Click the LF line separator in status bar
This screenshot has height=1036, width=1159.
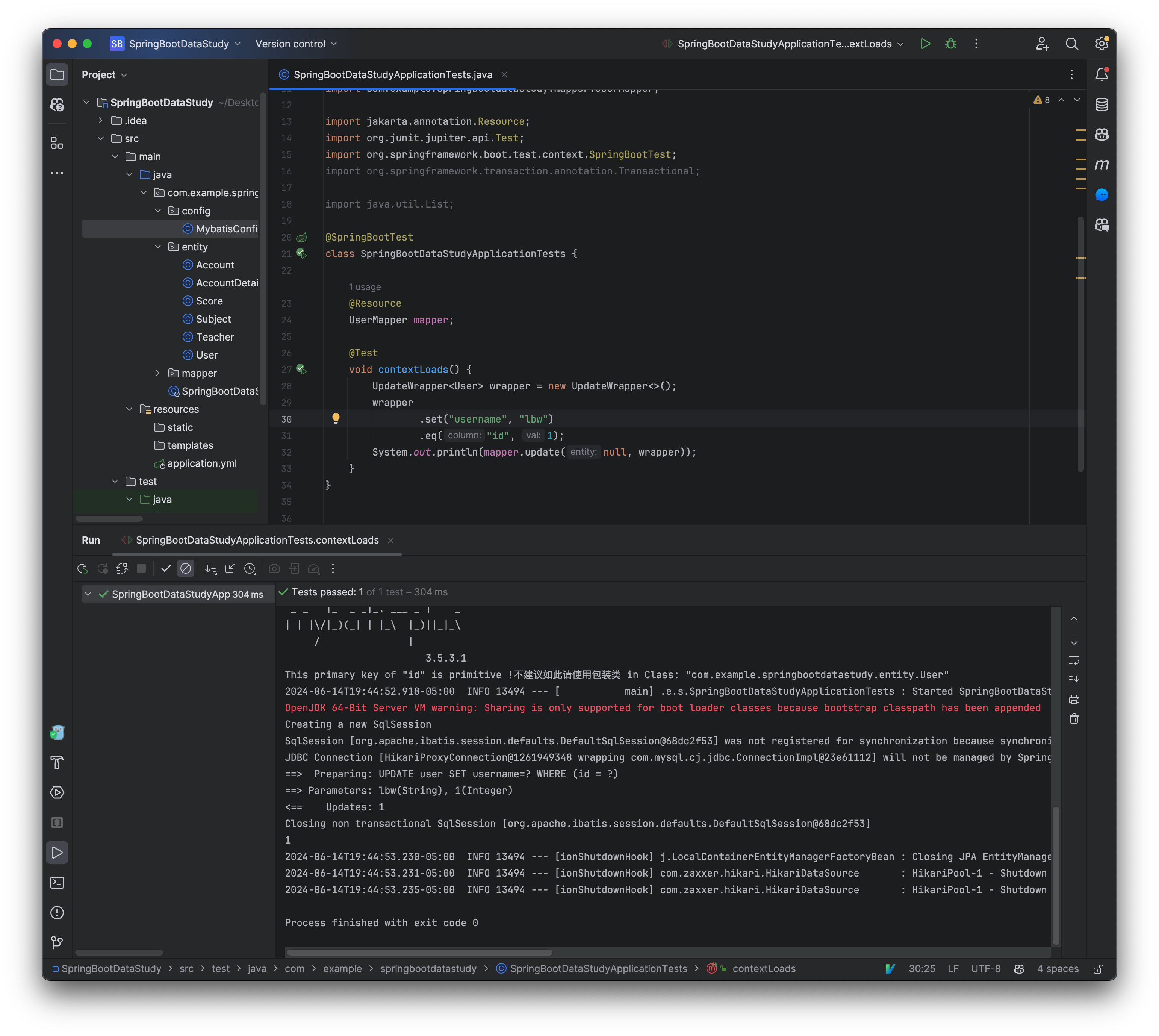953,969
